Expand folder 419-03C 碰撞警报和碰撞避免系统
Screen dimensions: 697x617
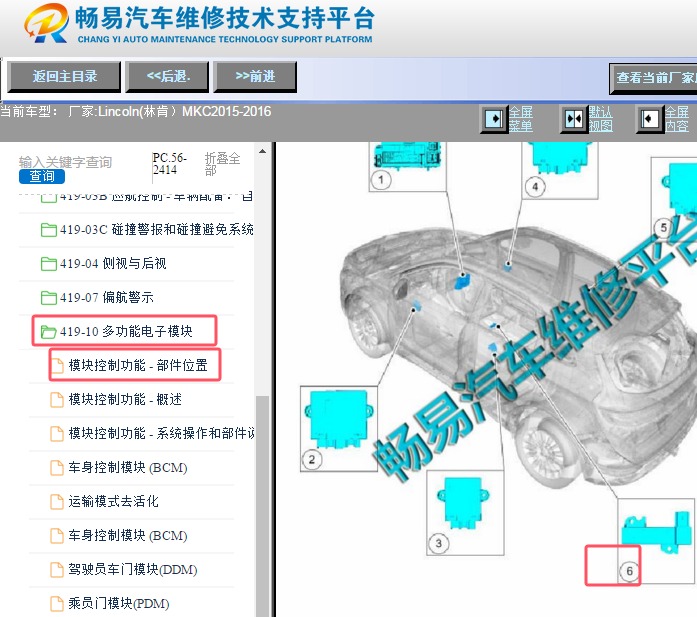coord(48,230)
